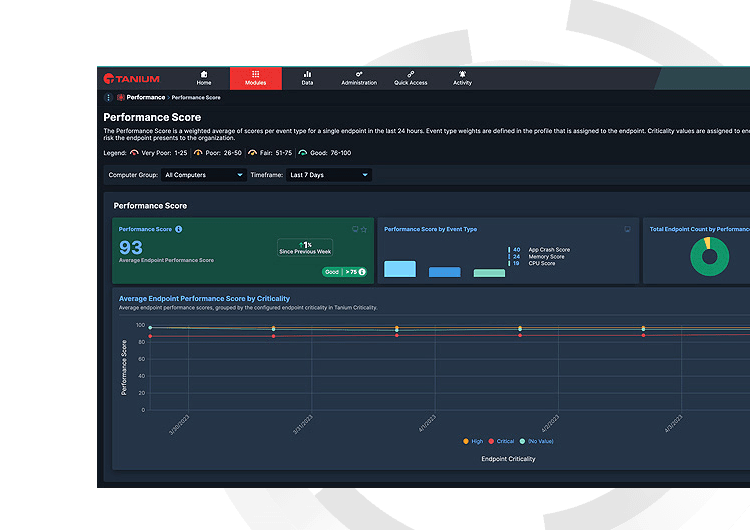Open the Home menu icon

pos(204,78)
